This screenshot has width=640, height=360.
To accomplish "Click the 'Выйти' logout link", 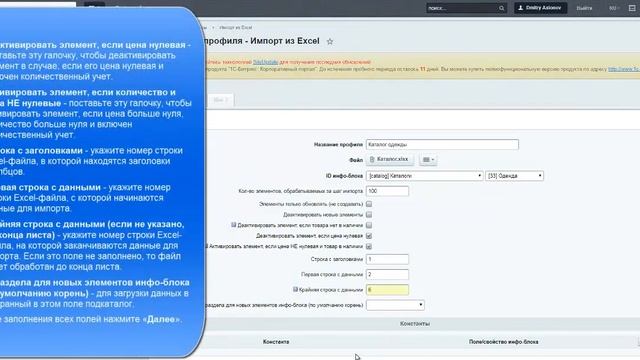I will tap(584, 8).
